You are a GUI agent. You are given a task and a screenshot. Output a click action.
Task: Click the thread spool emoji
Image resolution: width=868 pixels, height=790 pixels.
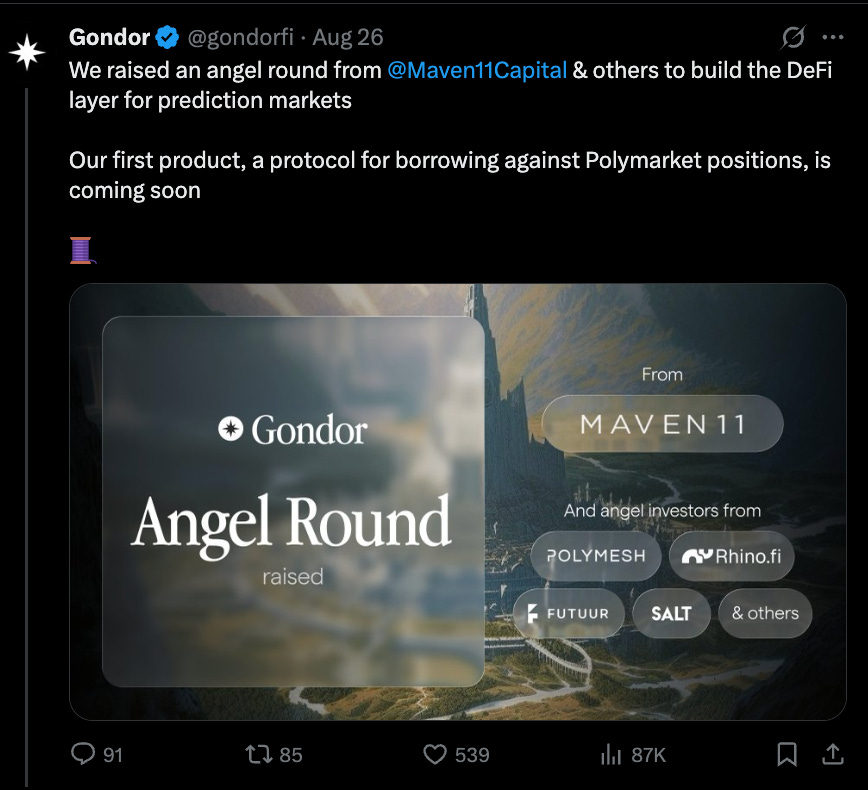pos(82,250)
